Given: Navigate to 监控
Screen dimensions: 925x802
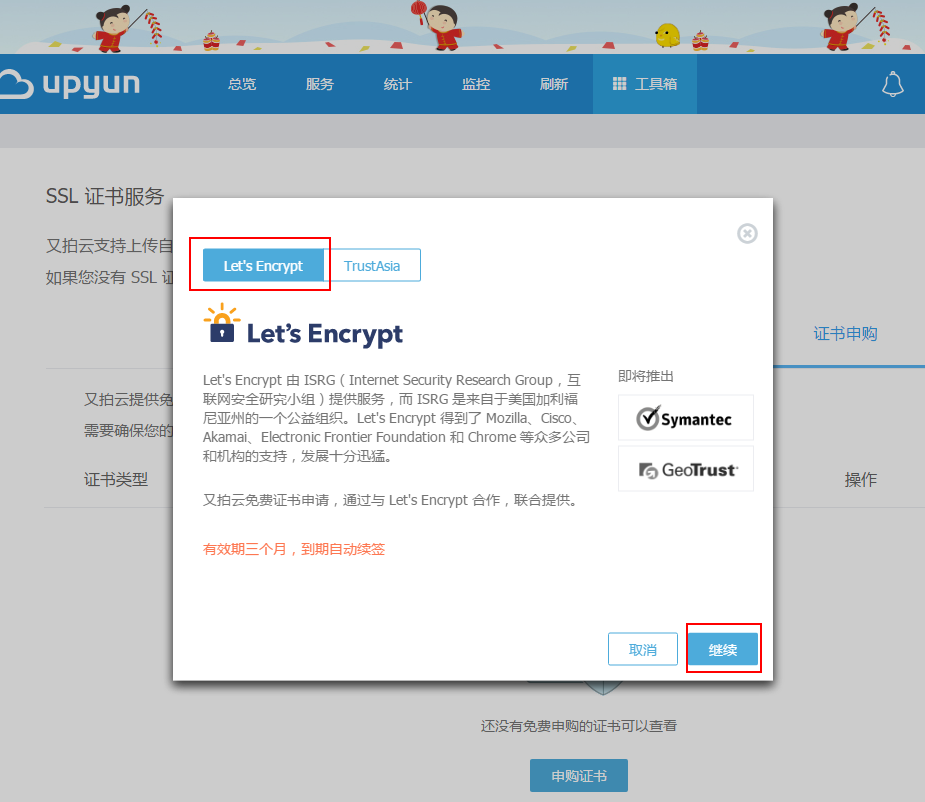Looking at the screenshot, I should 476,84.
